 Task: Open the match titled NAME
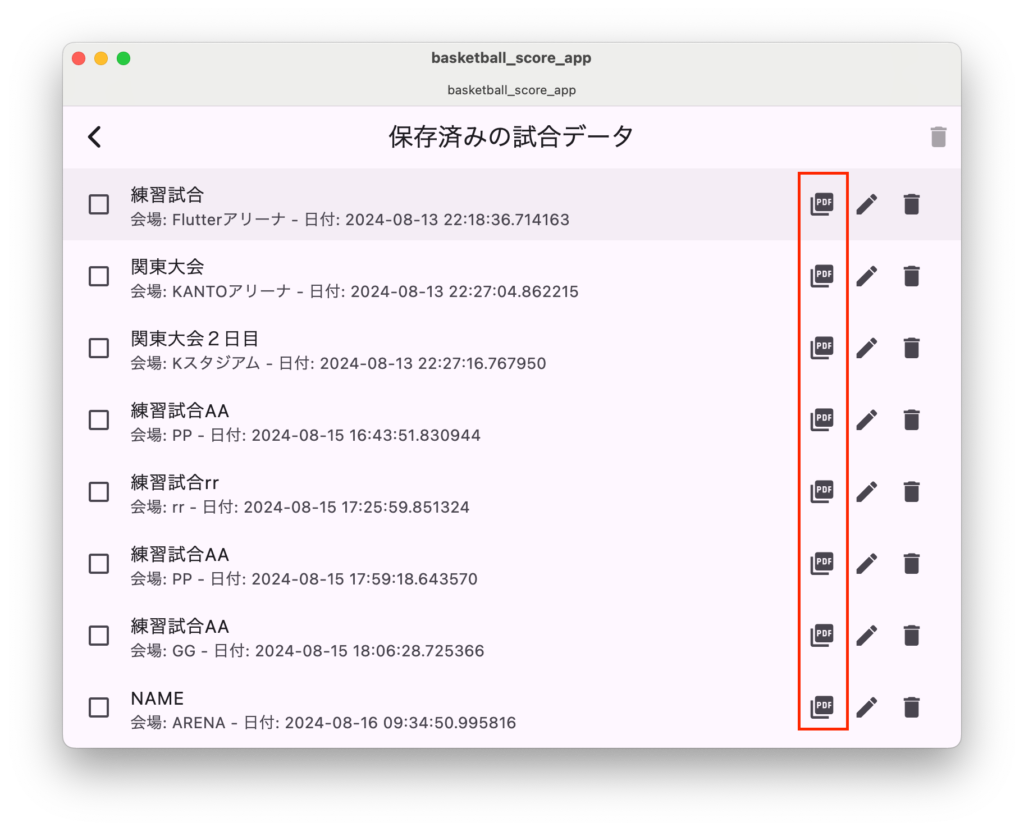point(157,698)
